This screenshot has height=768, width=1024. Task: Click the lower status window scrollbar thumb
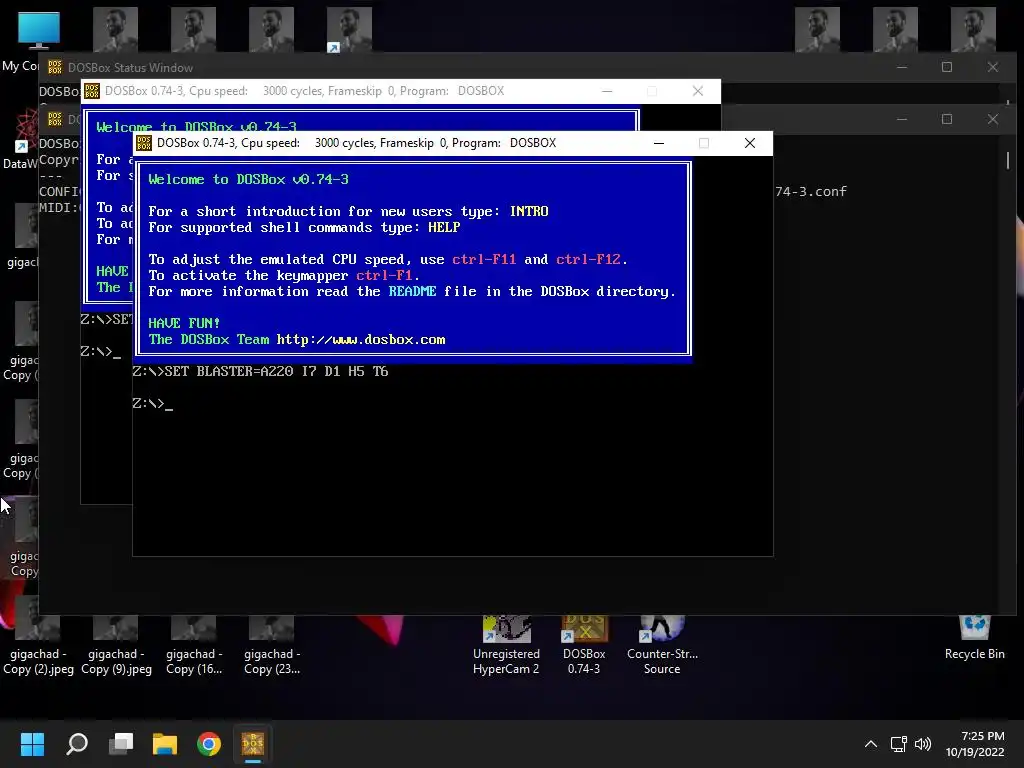1008,160
